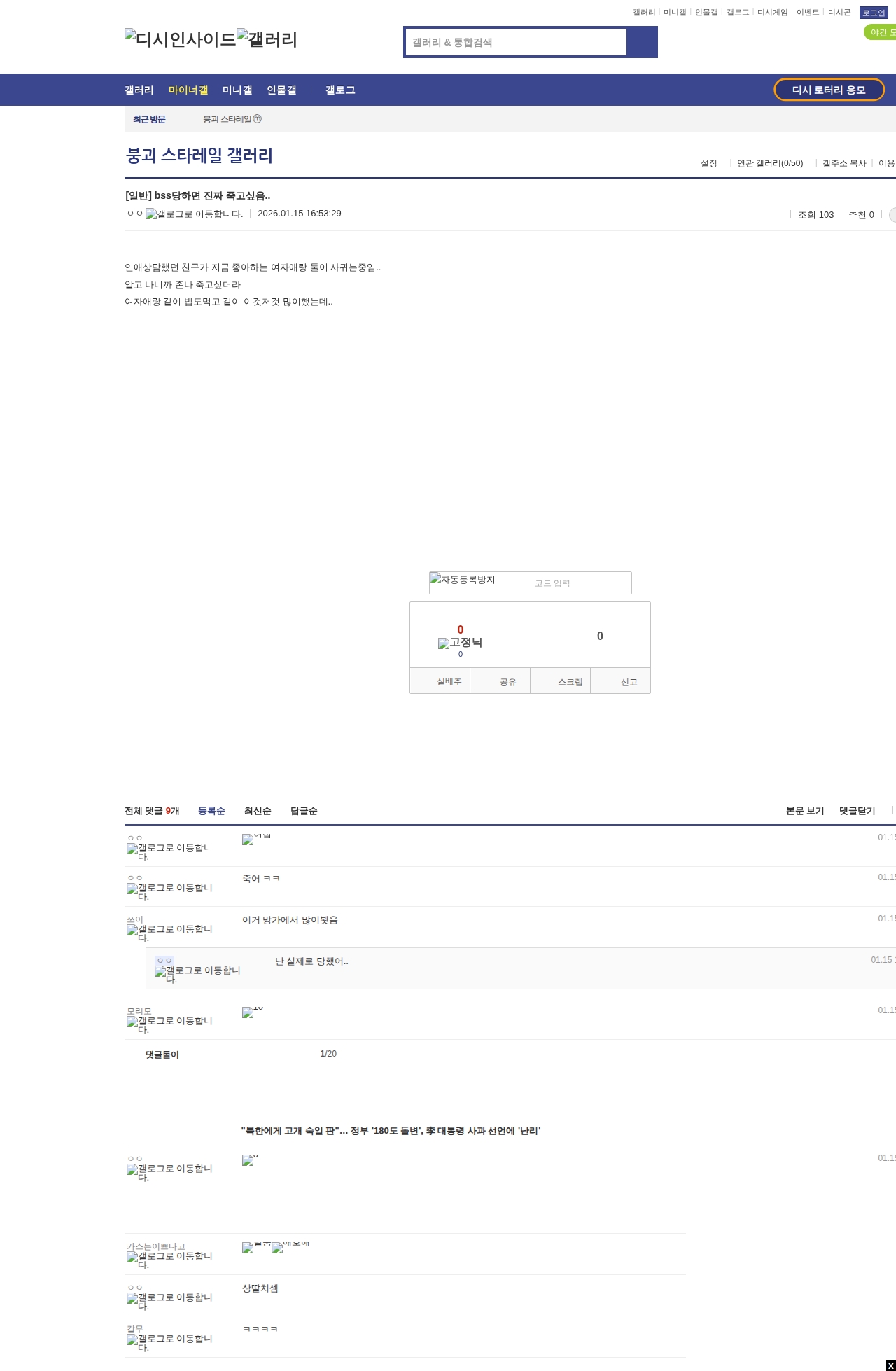The width and height of the screenshot is (896, 1371).
Task: Open gallog icon of commenter 모리모
Action: (169, 1024)
